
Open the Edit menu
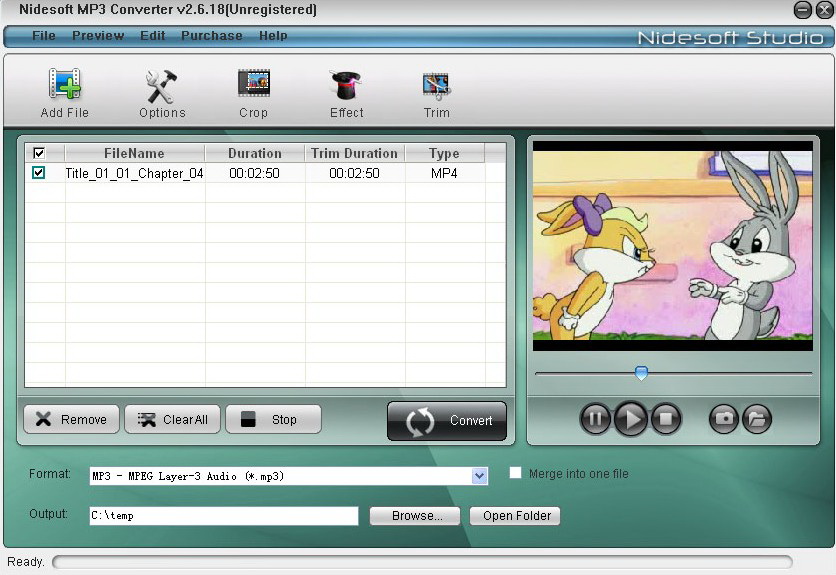[152, 36]
